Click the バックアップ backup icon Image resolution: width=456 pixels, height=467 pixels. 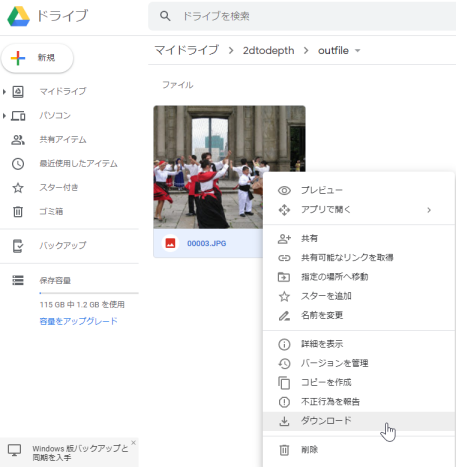[18, 246]
